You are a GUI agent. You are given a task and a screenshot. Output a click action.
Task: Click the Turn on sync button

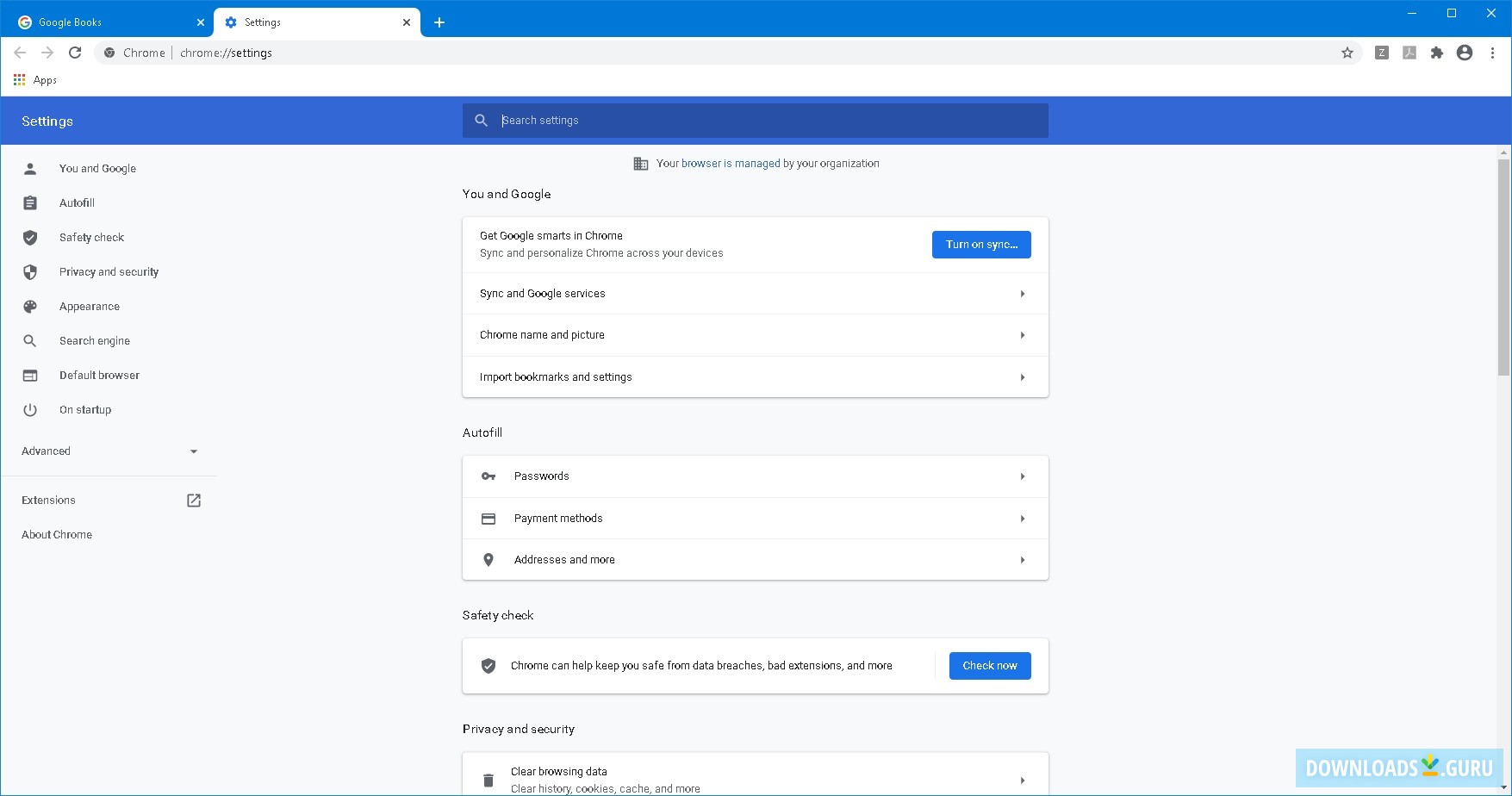[x=980, y=244]
